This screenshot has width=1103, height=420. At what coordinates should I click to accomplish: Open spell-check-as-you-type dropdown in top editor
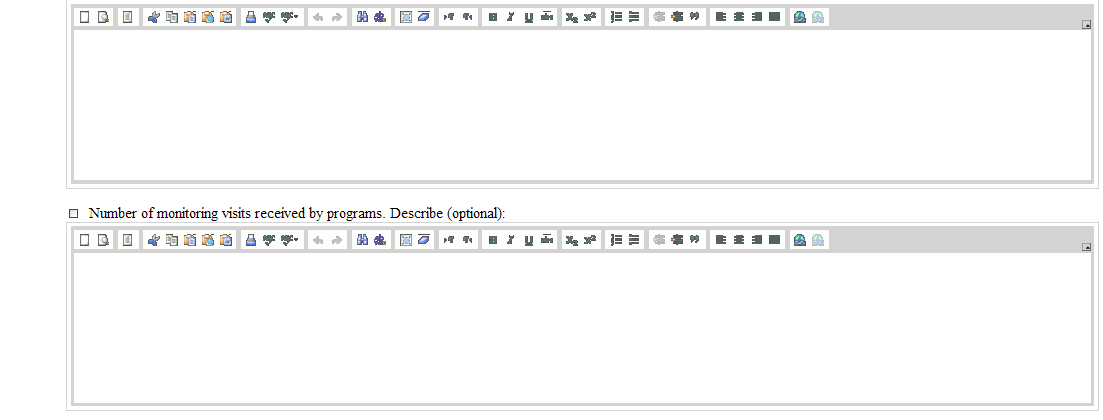pos(290,17)
